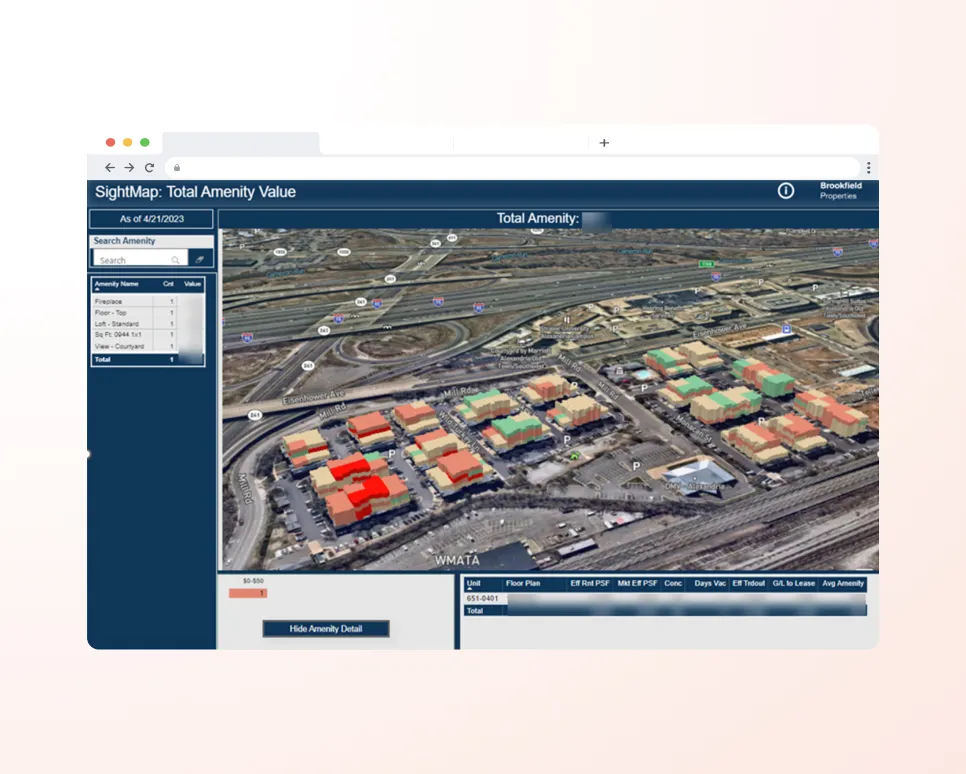
Task: Click the Total row in unit table
Action: (x=665, y=611)
